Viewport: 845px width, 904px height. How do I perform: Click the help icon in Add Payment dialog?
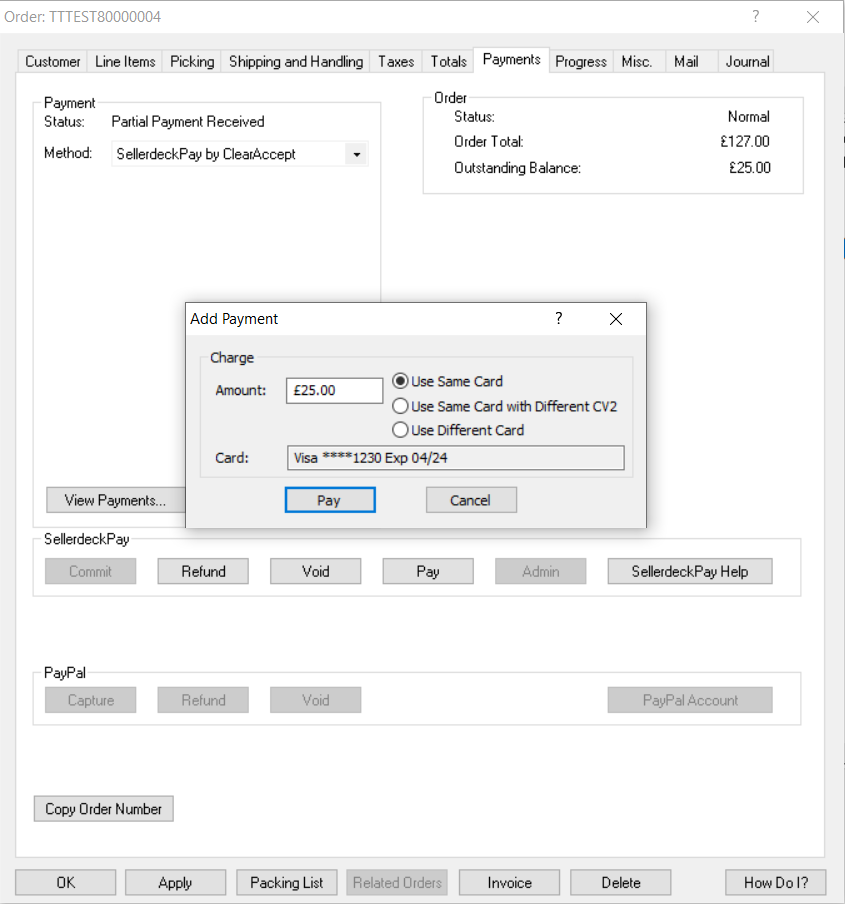click(558, 319)
